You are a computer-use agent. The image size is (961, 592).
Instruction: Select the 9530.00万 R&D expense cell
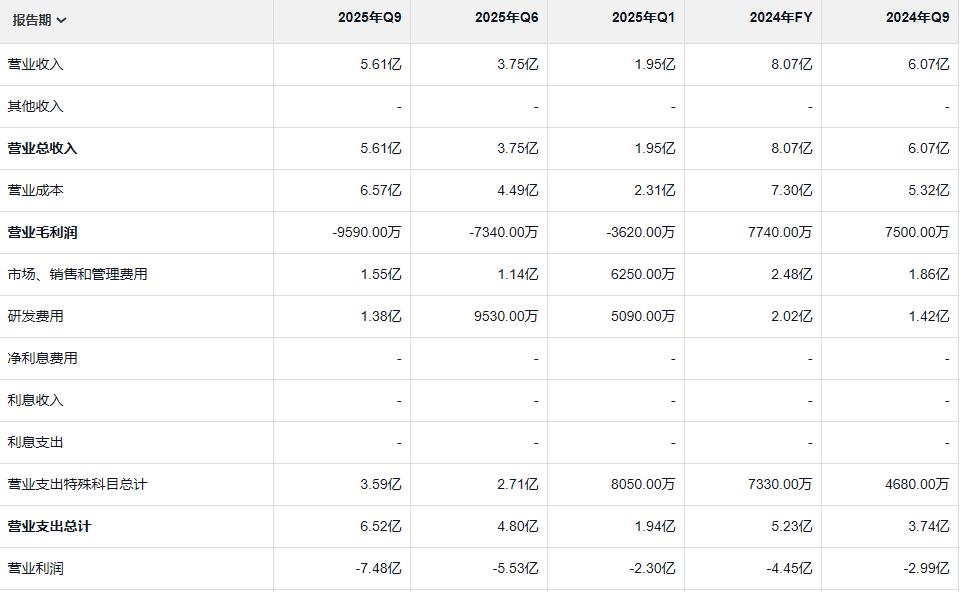click(506, 316)
